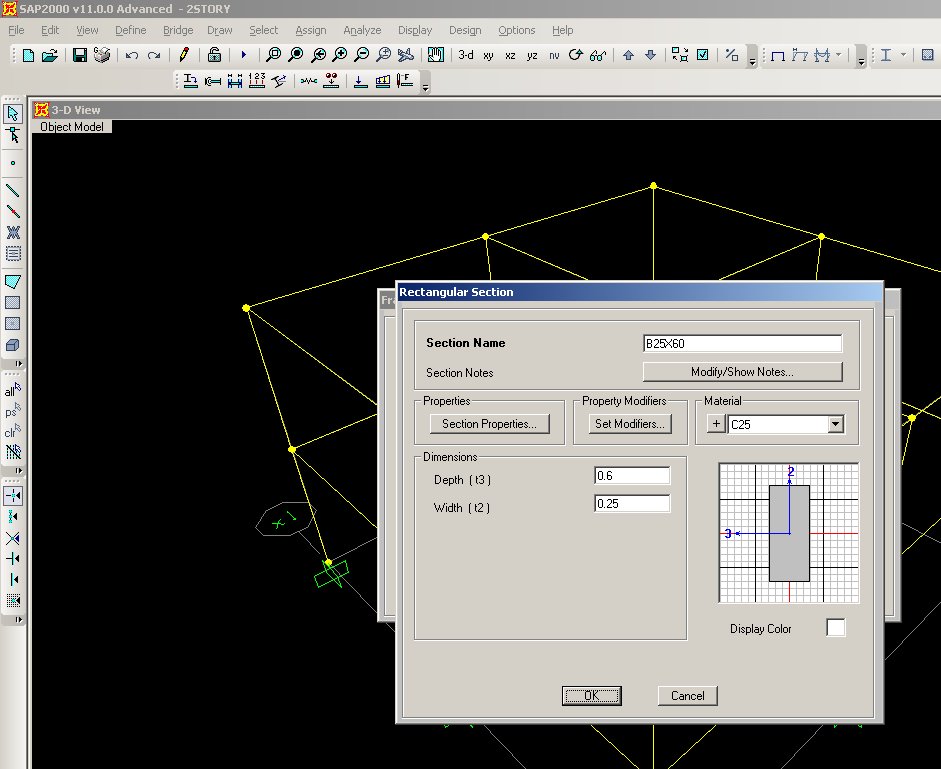Open a file with the folder icon
Screen dimensions: 941x769
(50, 55)
